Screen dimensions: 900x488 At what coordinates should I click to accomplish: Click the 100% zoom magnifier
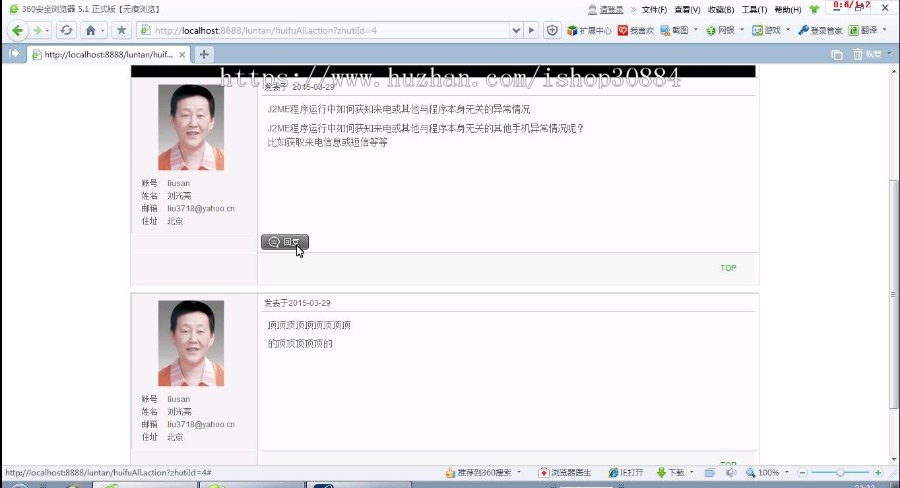tap(750, 472)
